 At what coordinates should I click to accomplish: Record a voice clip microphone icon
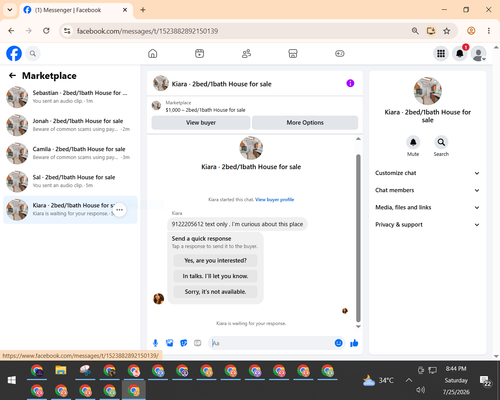pyautogui.click(x=155, y=343)
